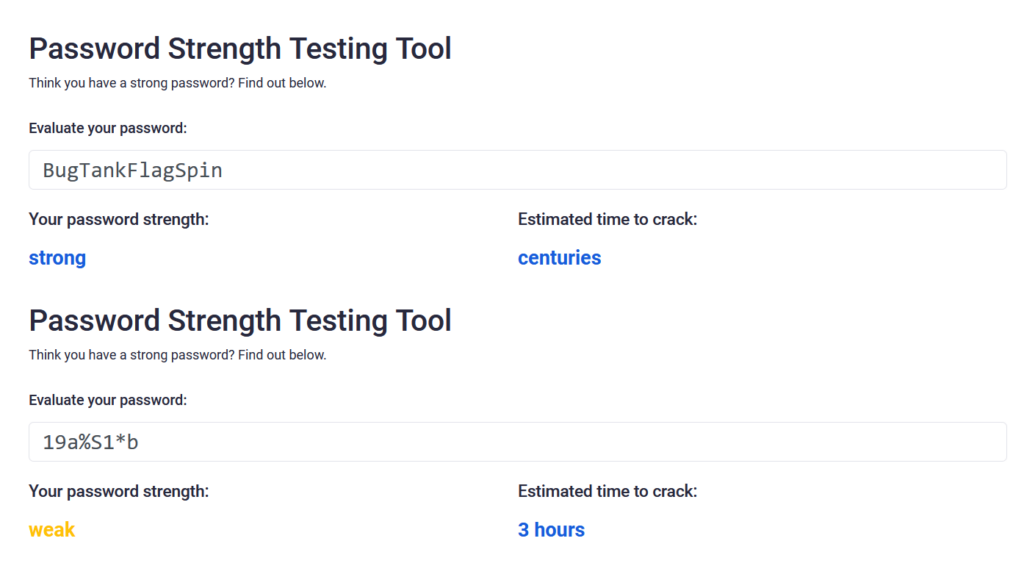Click the word 'Password' in the first heading
The height and width of the screenshot is (566, 1024).
94,48
